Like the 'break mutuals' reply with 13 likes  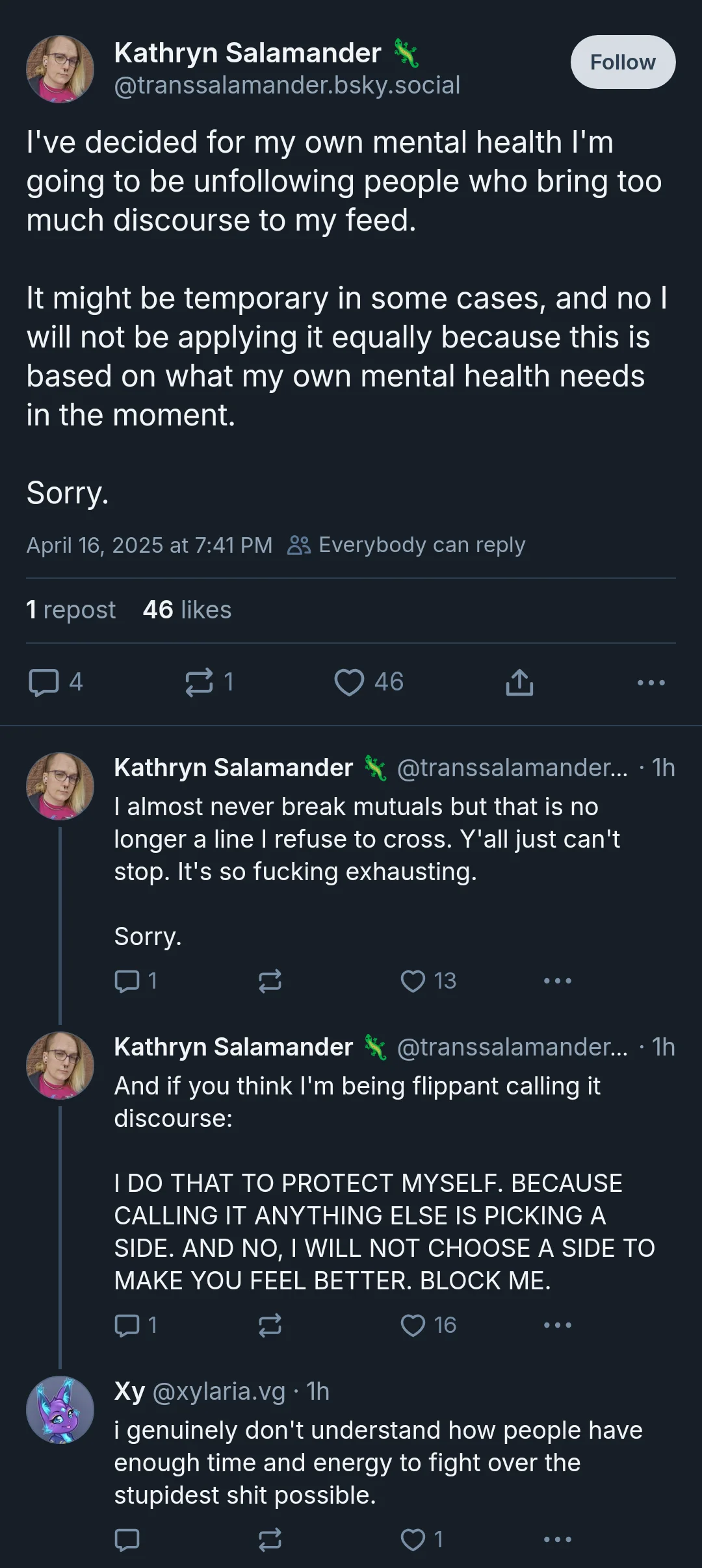click(428, 981)
